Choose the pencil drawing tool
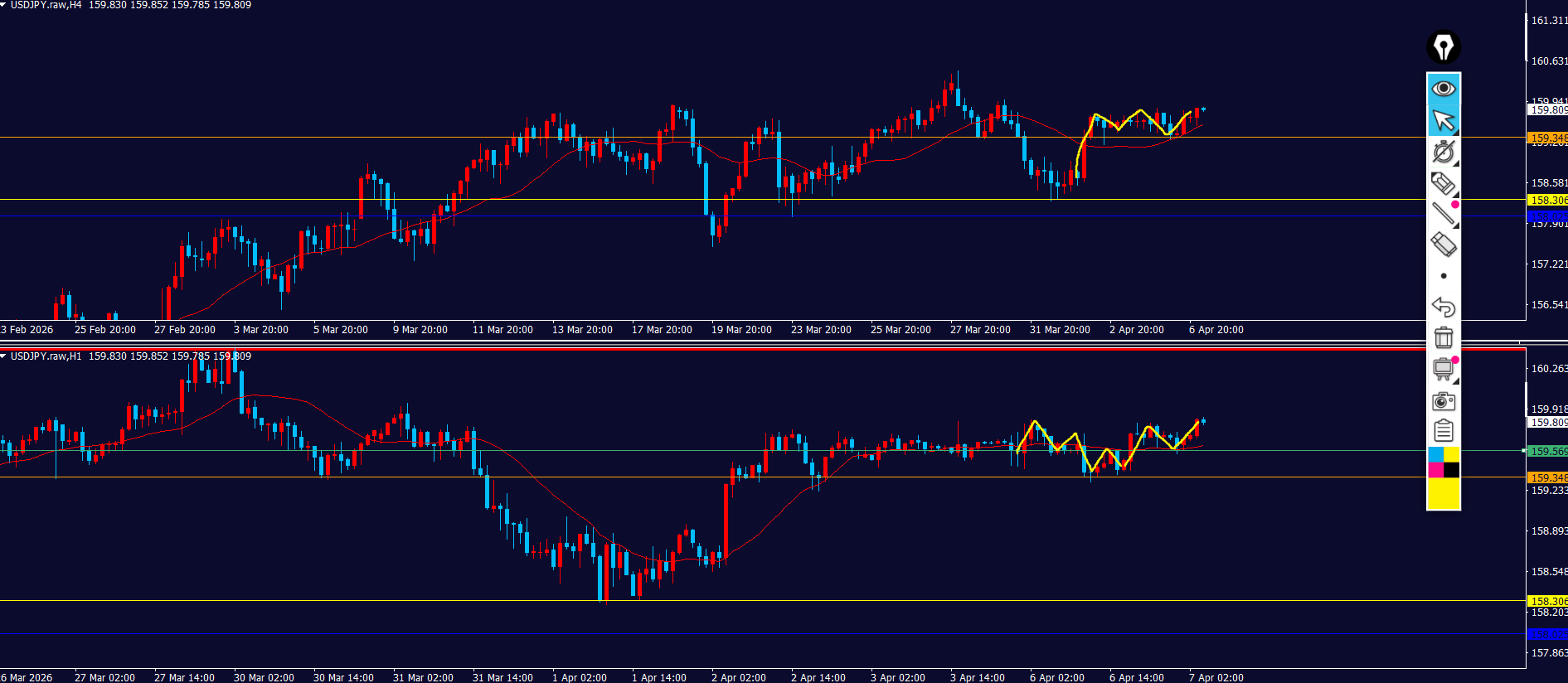 click(1443, 183)
